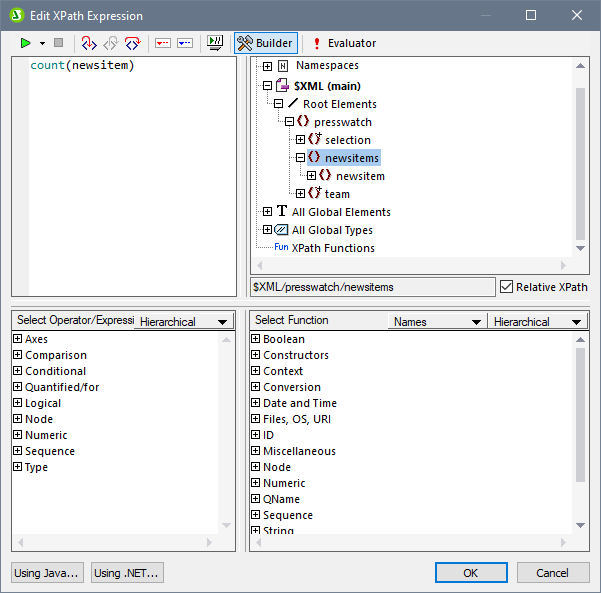Switch to Evaluator mode

coord(344,43)
